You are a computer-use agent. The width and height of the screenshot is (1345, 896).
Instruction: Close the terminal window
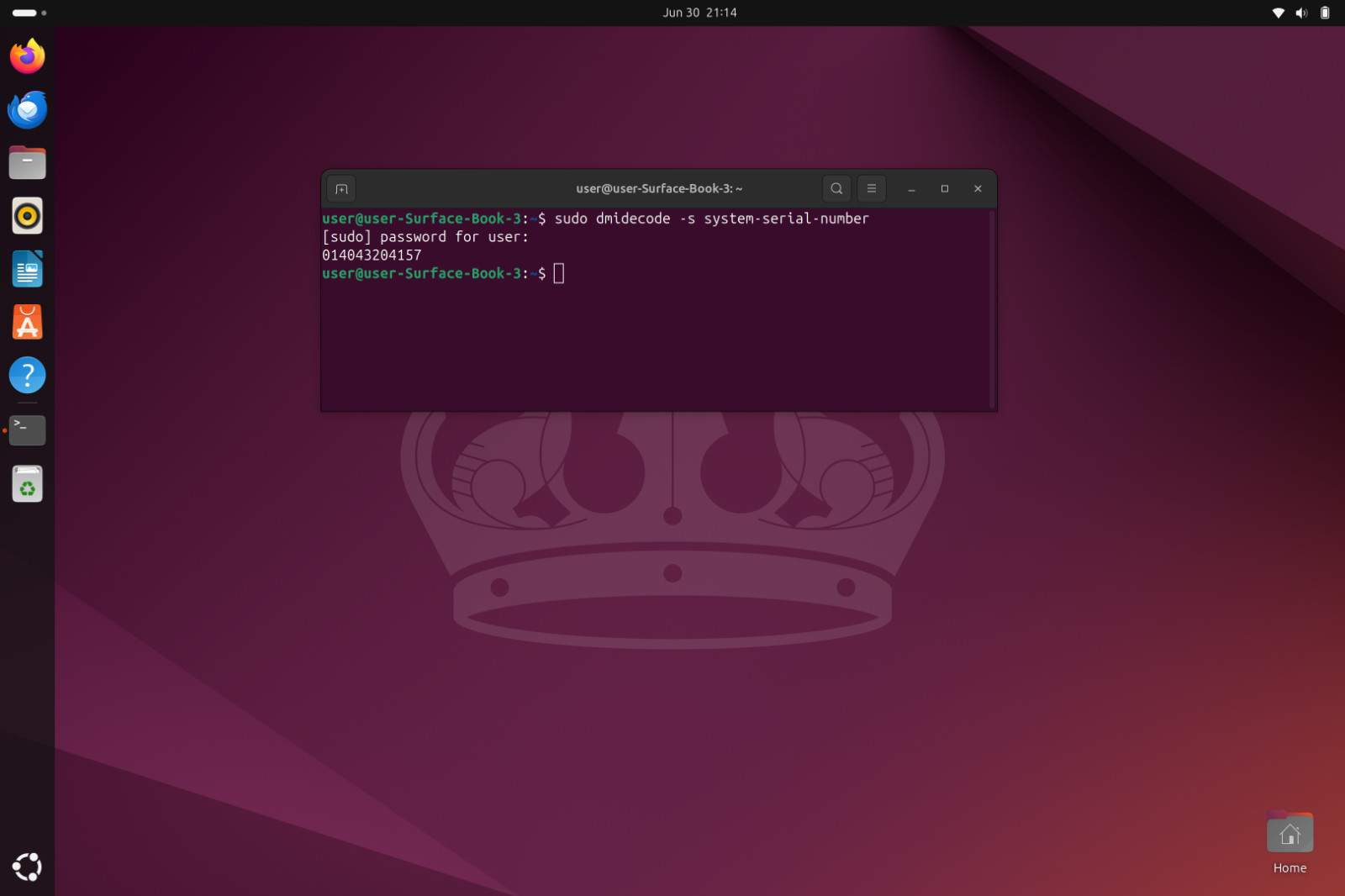[x=978, y=188]
